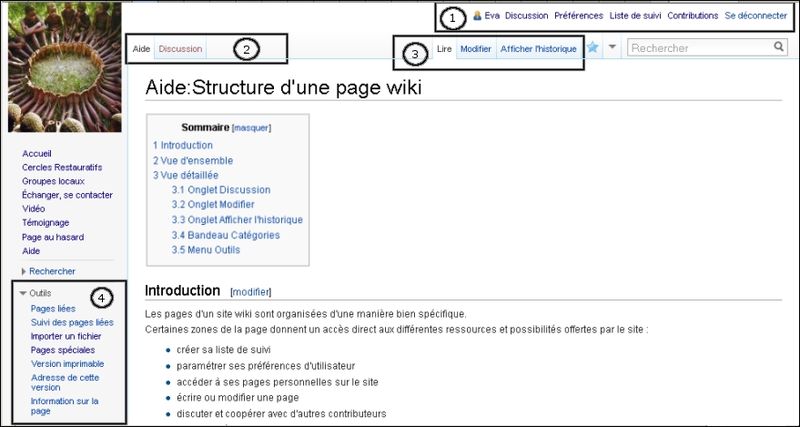Open Préférences in the user menu
Viewport: 800px width, 427px height.
pos(578,16)
